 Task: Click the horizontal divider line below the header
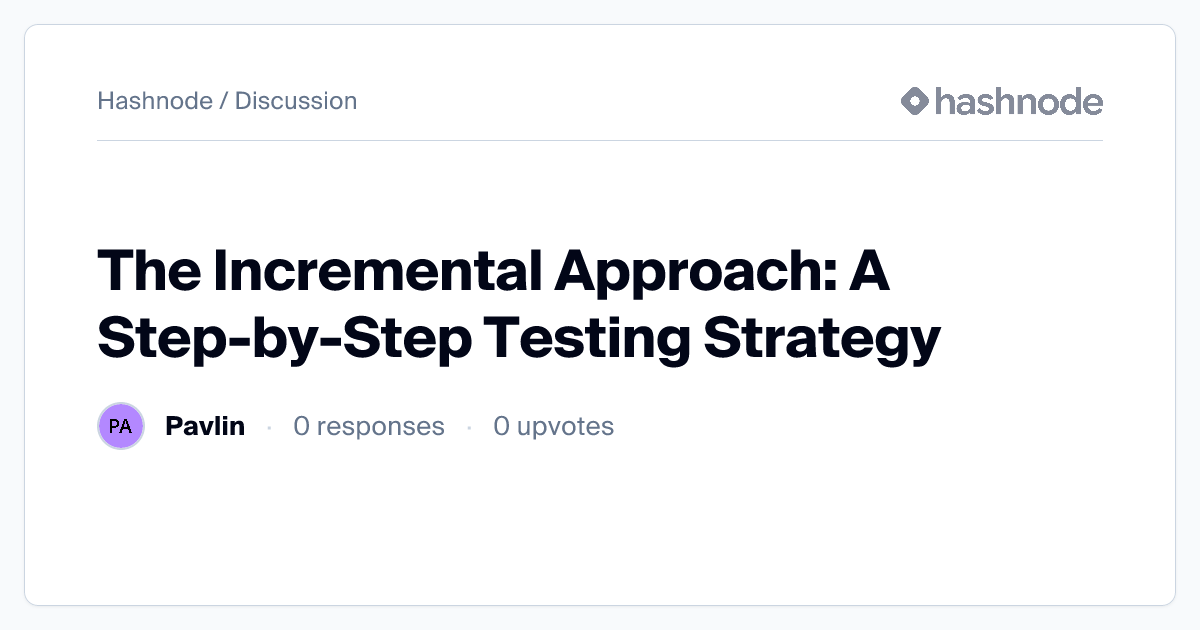tap(600, 141)
